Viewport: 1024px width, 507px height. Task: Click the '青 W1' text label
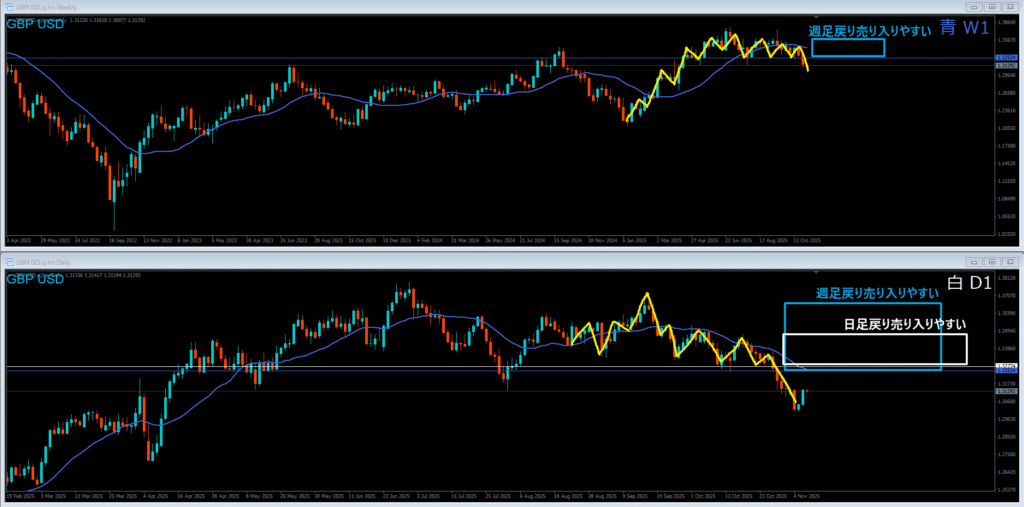966,29
